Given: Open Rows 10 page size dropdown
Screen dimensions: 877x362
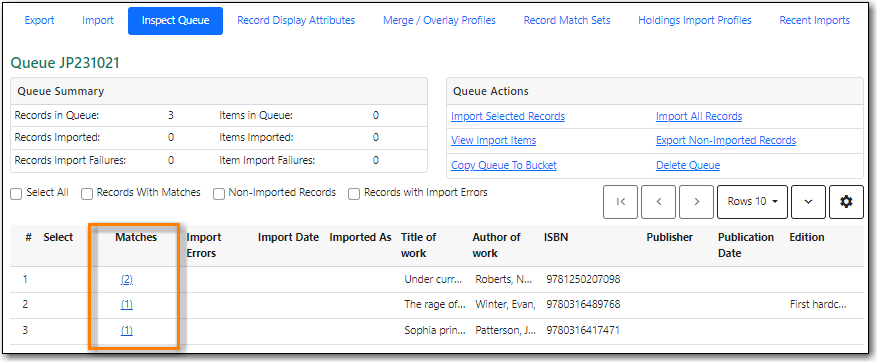Looking at the screenshot, I should click(752, 201).
